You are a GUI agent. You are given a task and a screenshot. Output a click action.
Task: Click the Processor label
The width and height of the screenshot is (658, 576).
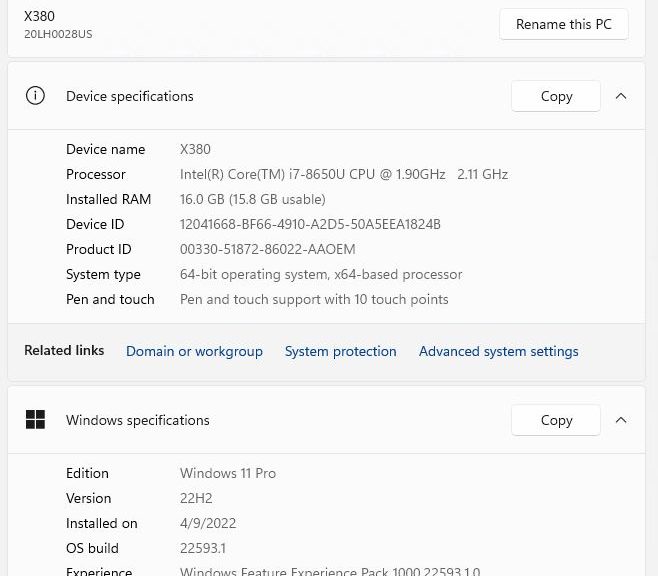coord(96,174)
